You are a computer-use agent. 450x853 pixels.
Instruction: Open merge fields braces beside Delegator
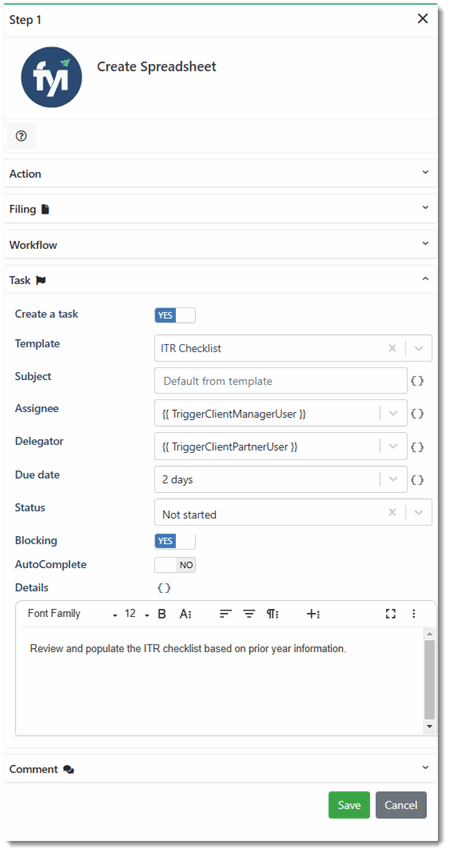point(417,447)
